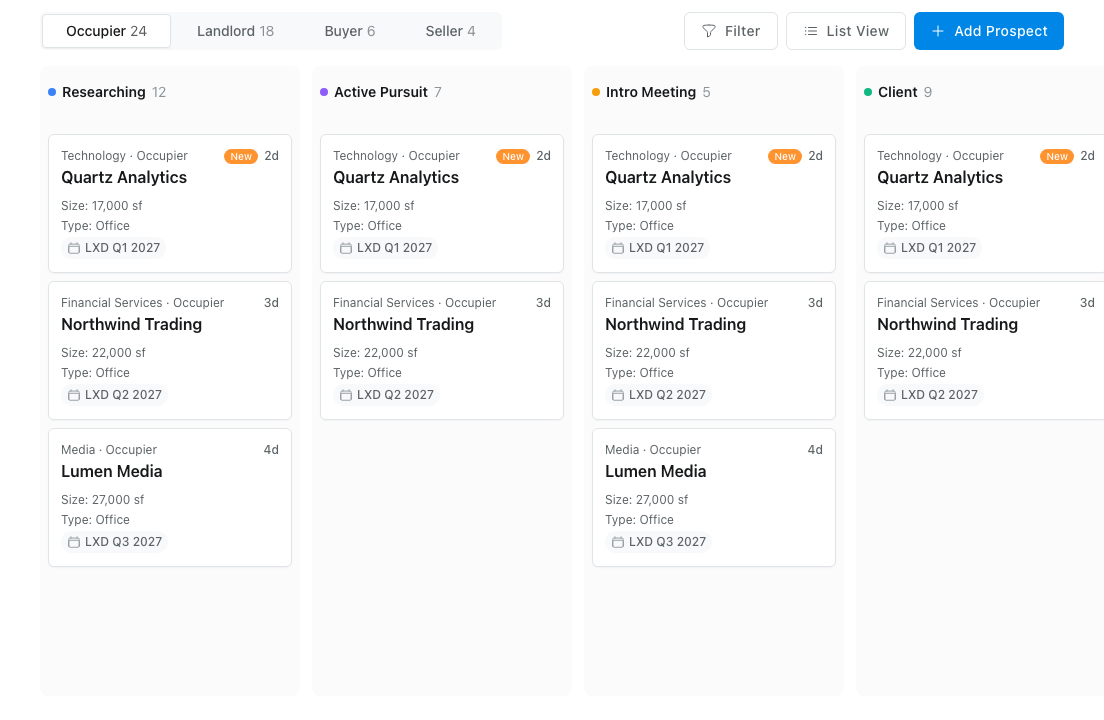1104x720 pixels.
Task: Switch to List View
Action: click(846, 31)
